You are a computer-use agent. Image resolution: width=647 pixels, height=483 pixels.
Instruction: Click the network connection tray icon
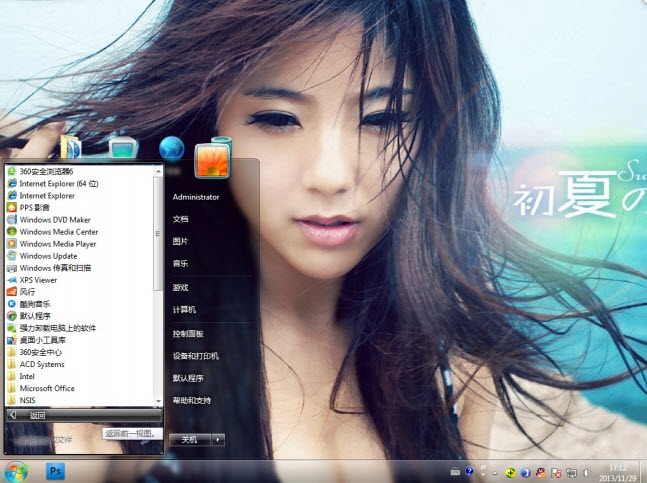(x=571, y=473)
